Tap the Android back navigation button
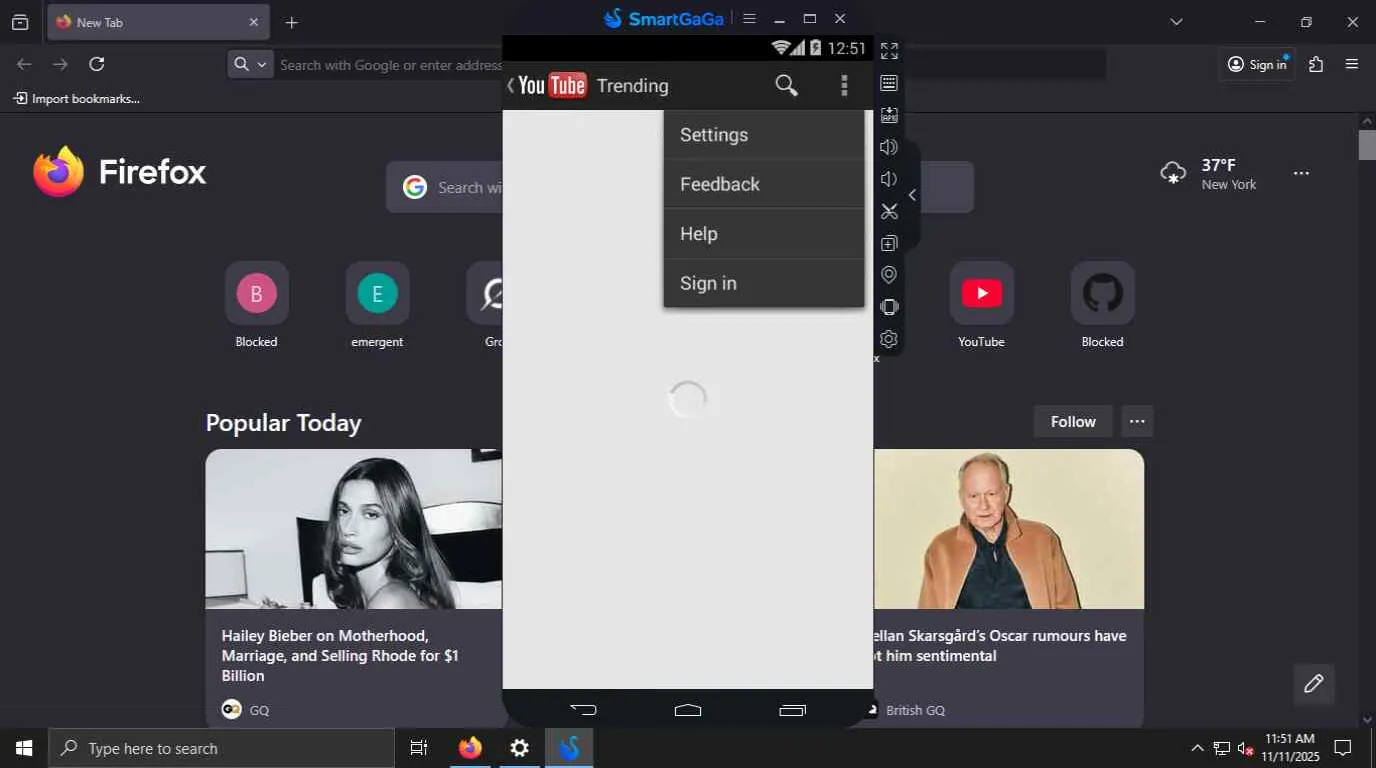Image resolution: width=1376 pixels, height=768 pixels. point(583,710)
